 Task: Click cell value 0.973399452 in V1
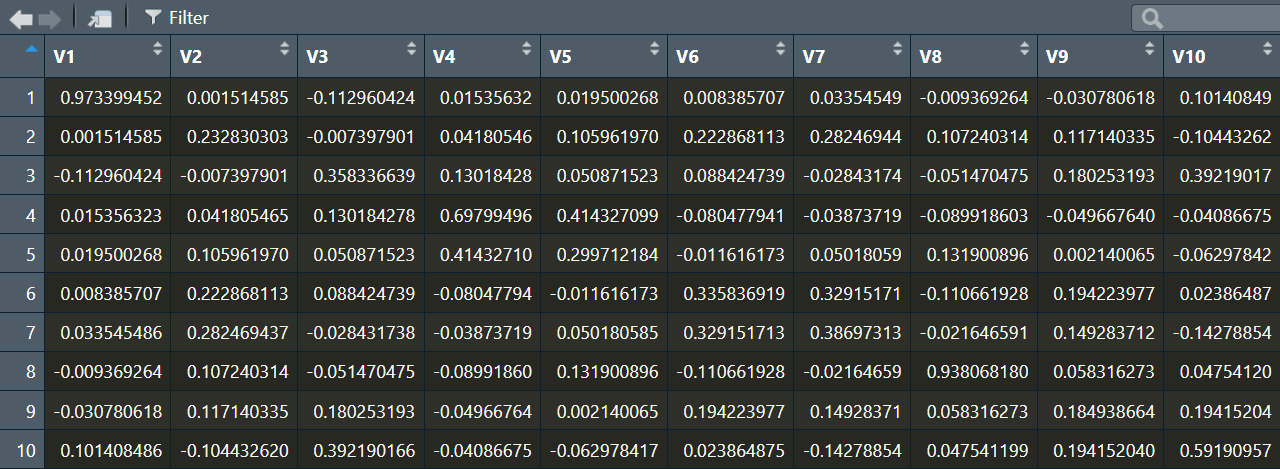click(x=110, y=98)
